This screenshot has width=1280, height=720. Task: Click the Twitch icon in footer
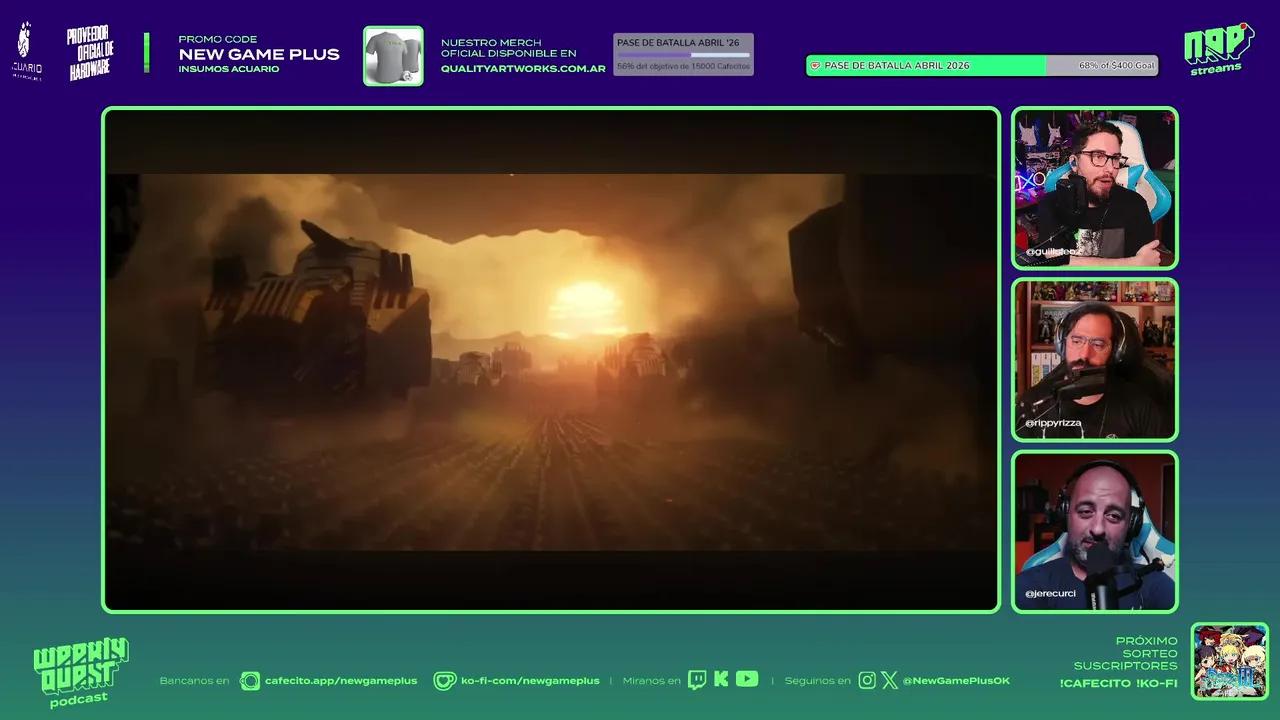(695, 679)
